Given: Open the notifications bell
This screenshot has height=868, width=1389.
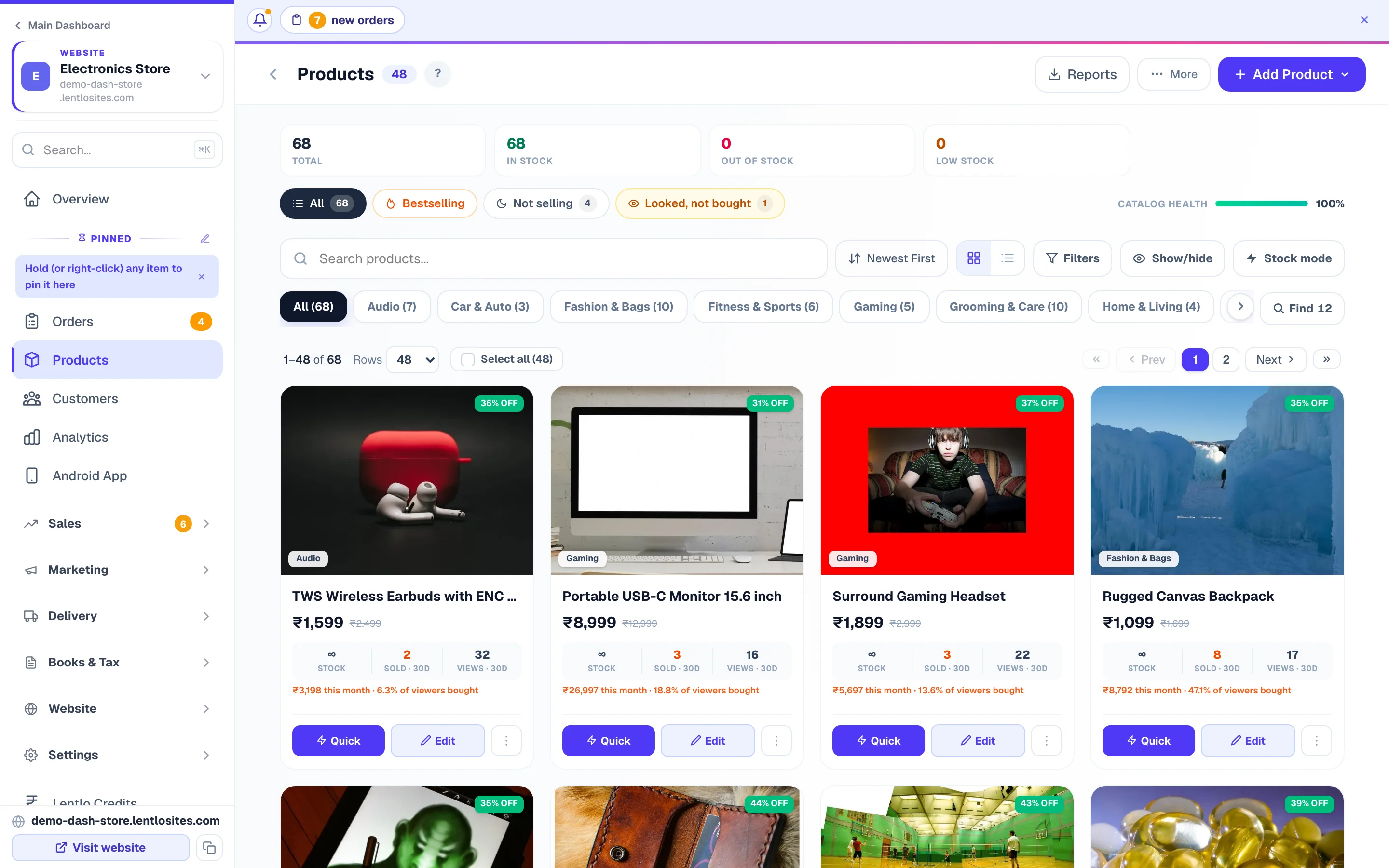Looking at the screenshot, I should [259, 20].
